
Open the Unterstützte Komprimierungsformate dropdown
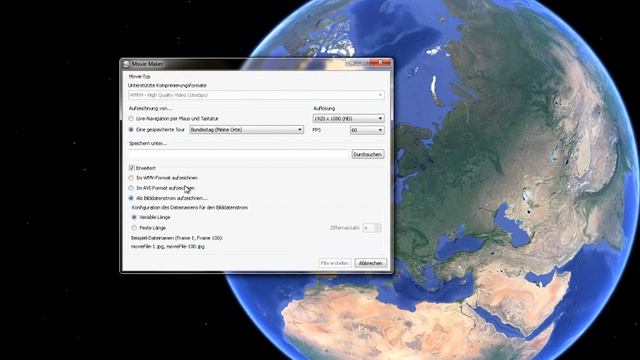(x=256, y=95)
